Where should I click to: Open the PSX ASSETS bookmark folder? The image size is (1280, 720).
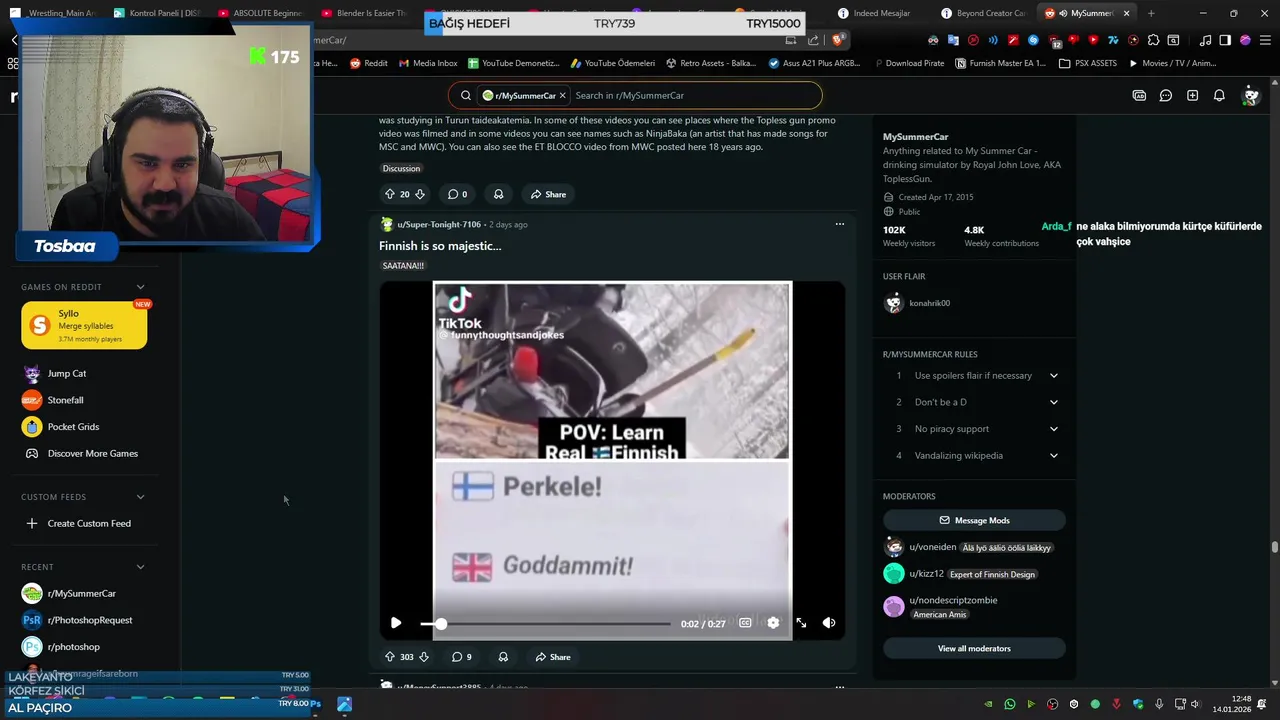(x=1088, y=63)
